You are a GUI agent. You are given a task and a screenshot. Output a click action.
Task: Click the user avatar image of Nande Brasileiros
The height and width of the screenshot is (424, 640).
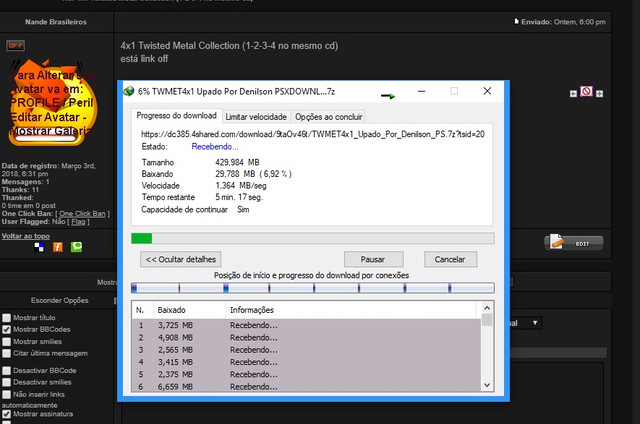pos(52,103)
